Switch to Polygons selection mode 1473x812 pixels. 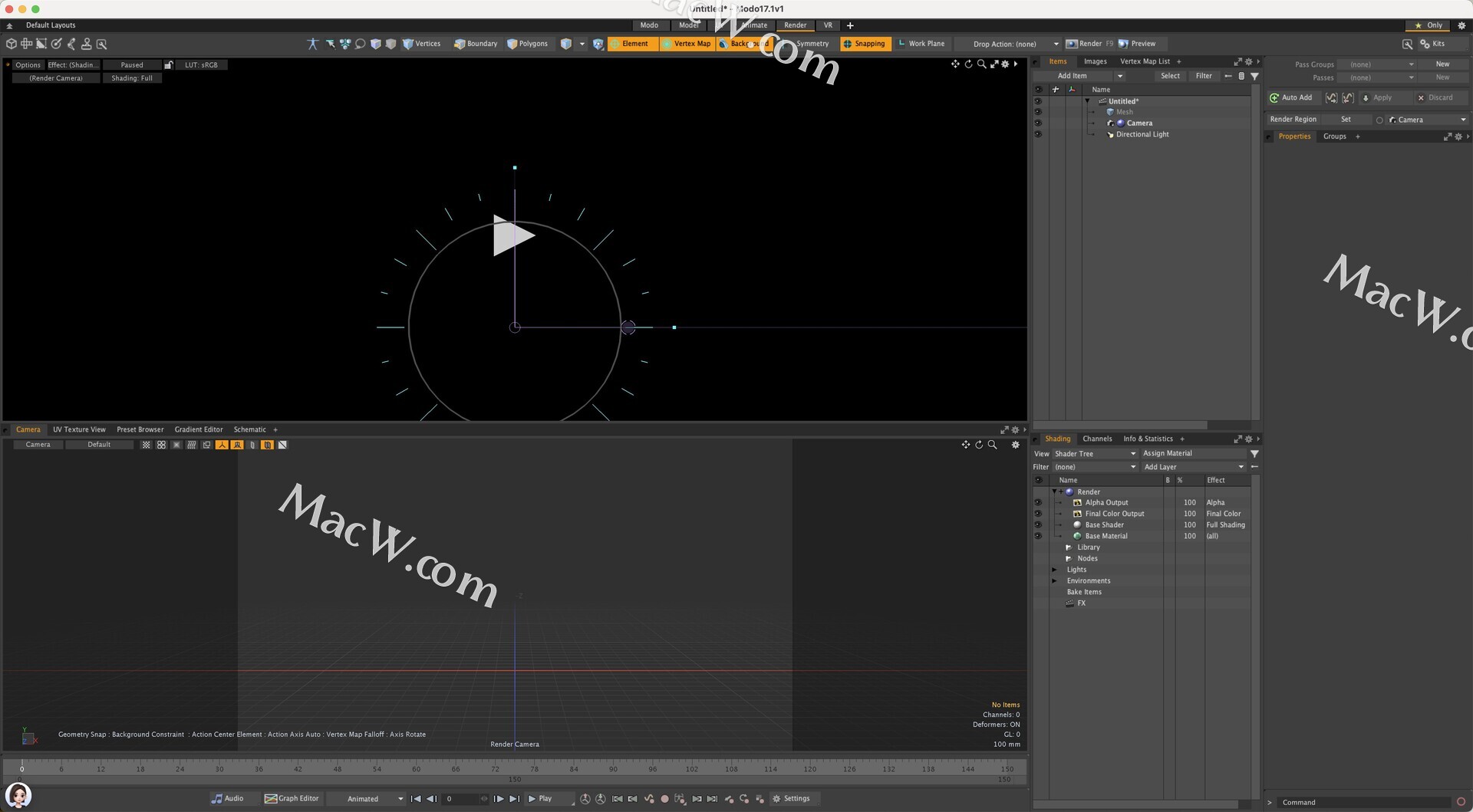pos(528,44)
